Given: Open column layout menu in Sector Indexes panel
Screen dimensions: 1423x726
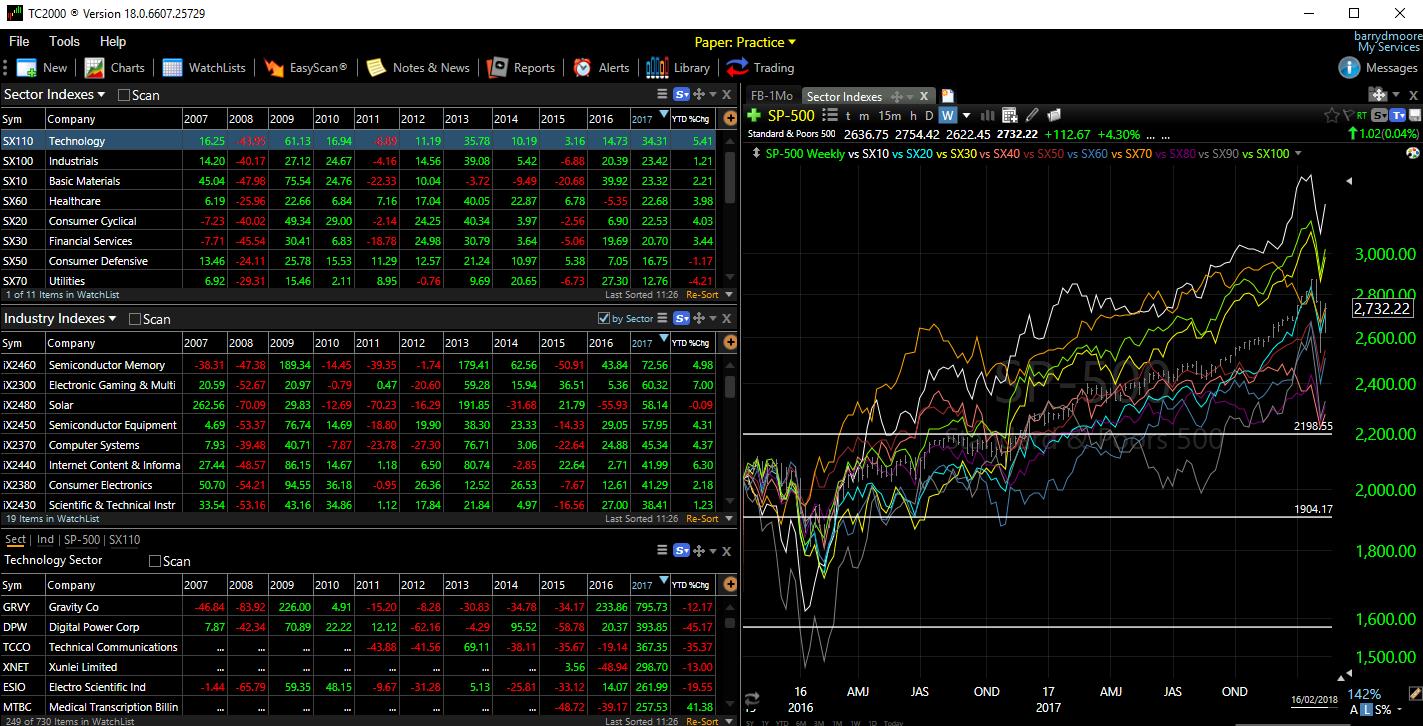Looking at the screenshot, I should (662, 94).
